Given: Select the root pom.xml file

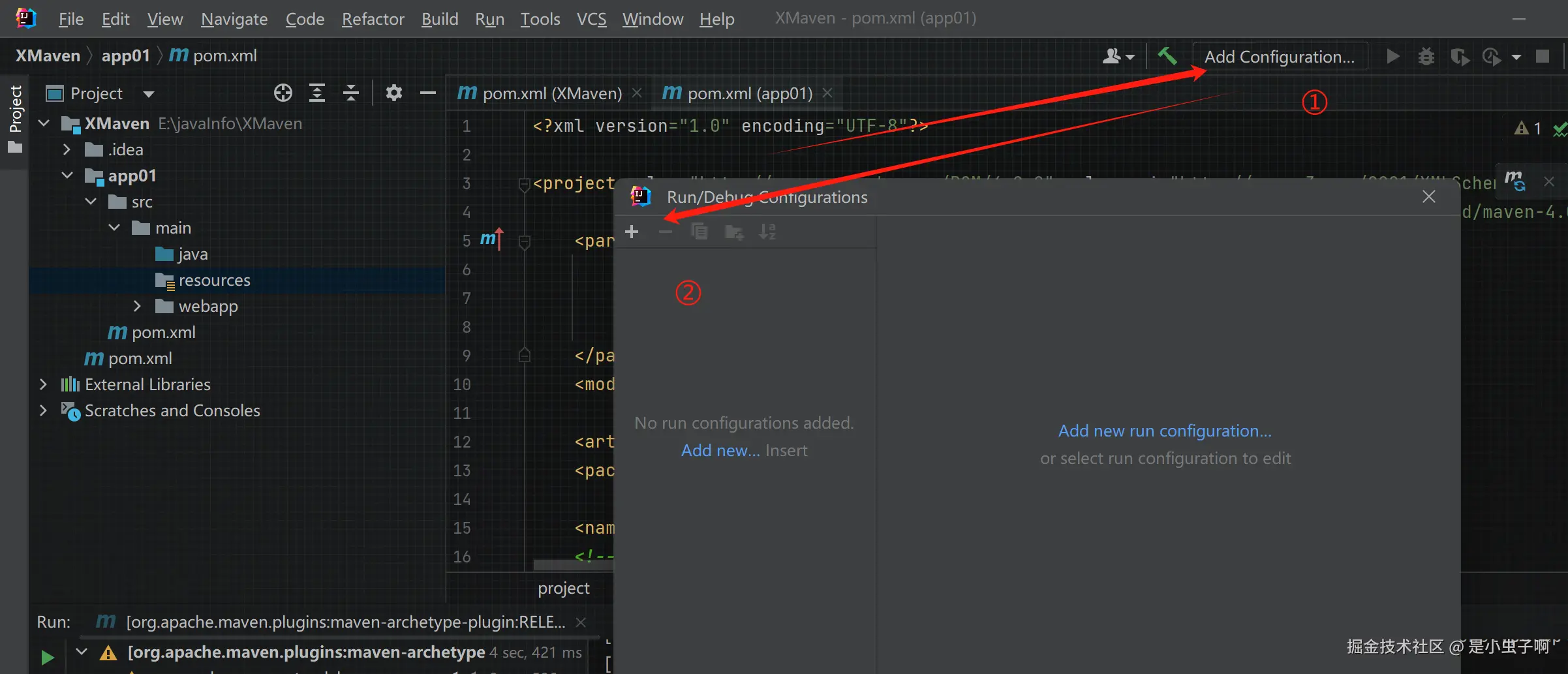Looking at the screenshot, I should point(129,358).
